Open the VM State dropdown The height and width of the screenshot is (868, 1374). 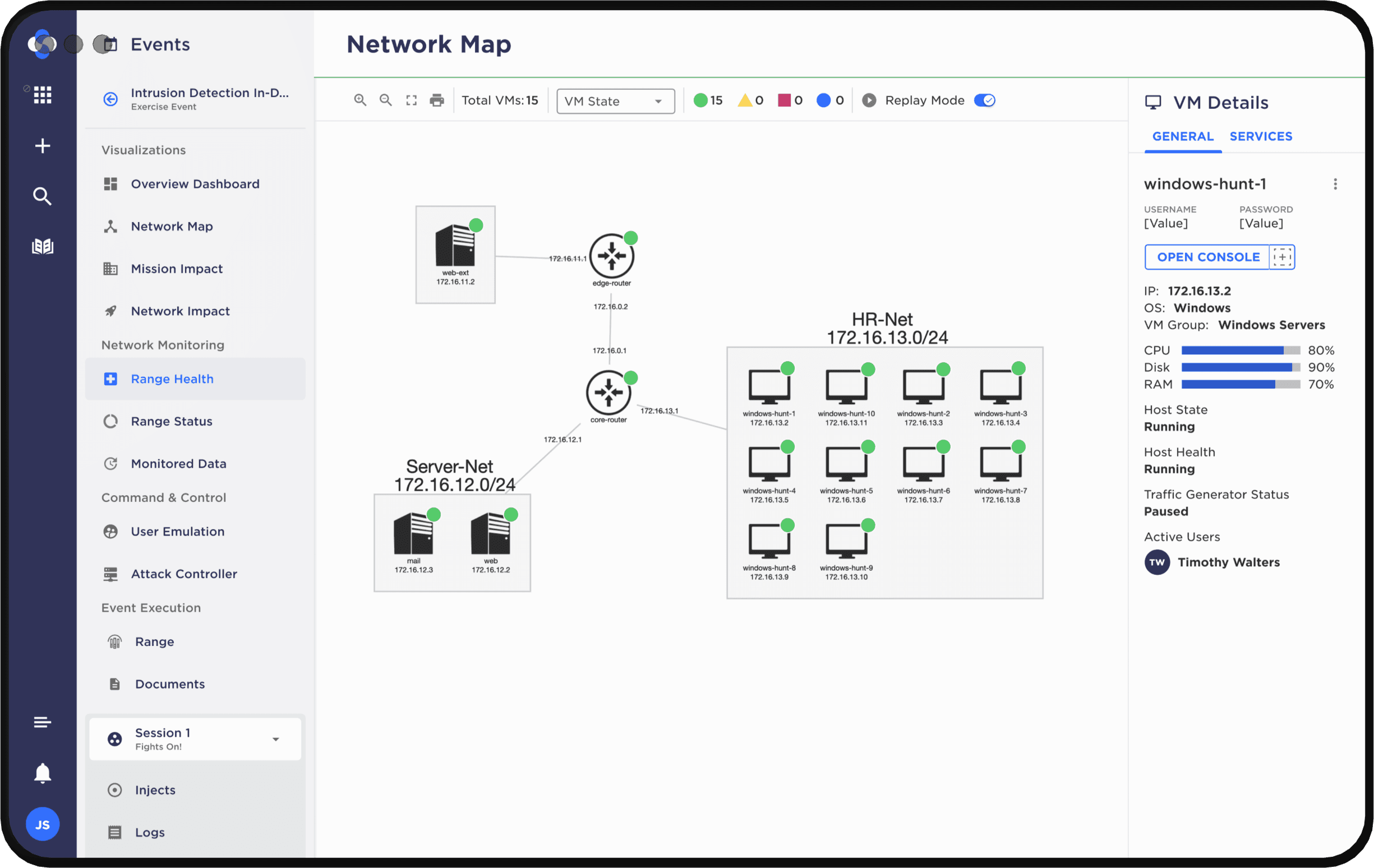click(615, 101)
